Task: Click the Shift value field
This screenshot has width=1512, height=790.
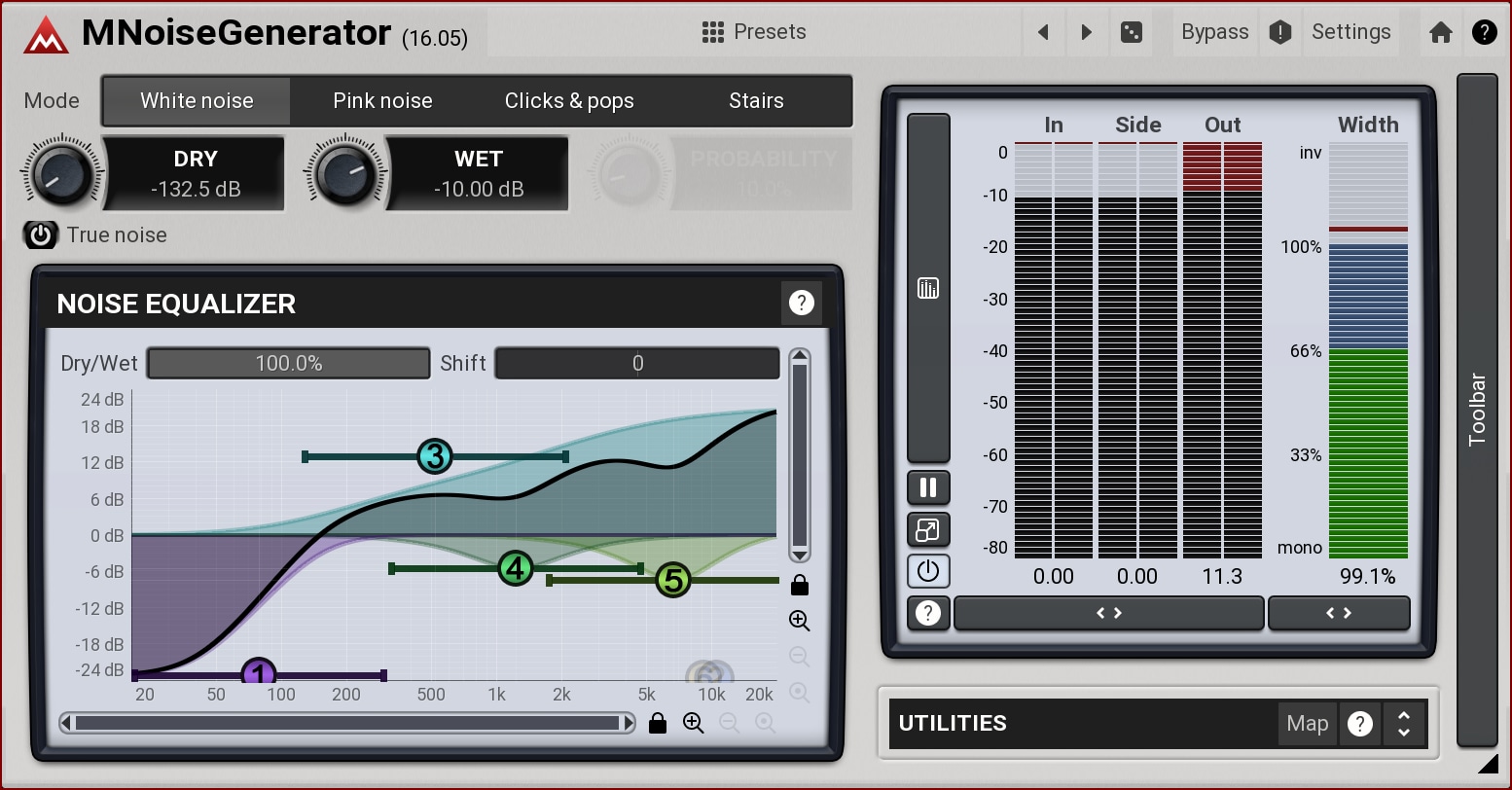Action: click(x=637, y=364)
